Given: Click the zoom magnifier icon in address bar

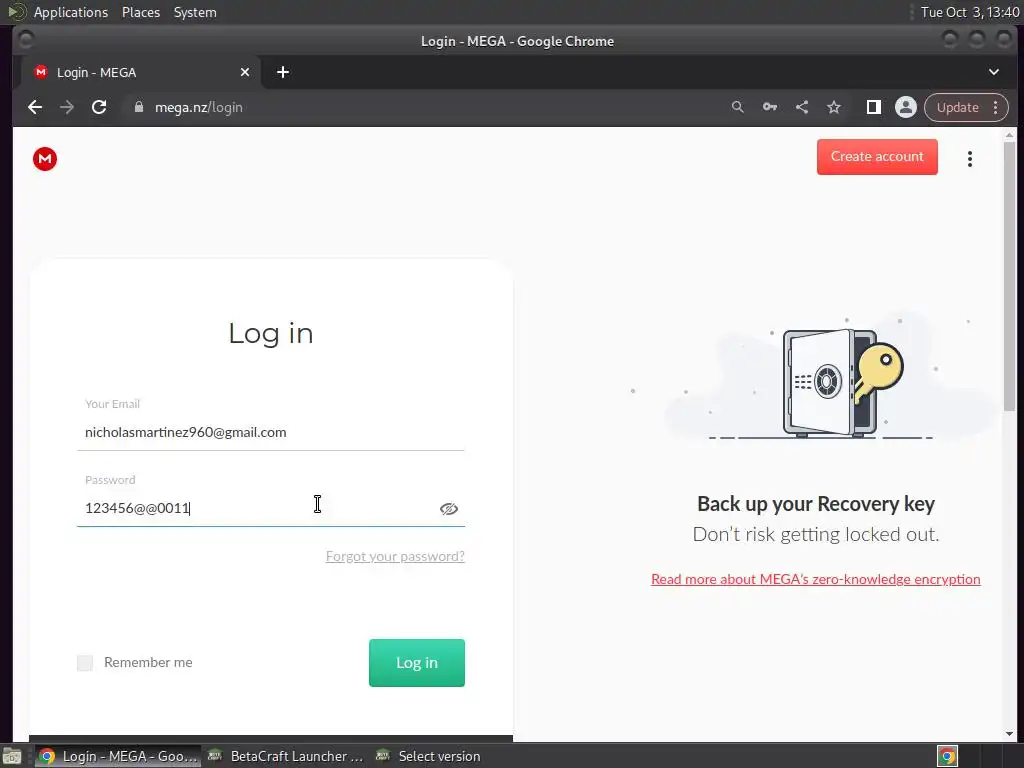Looking at the screenshot, I should [737, 107].
